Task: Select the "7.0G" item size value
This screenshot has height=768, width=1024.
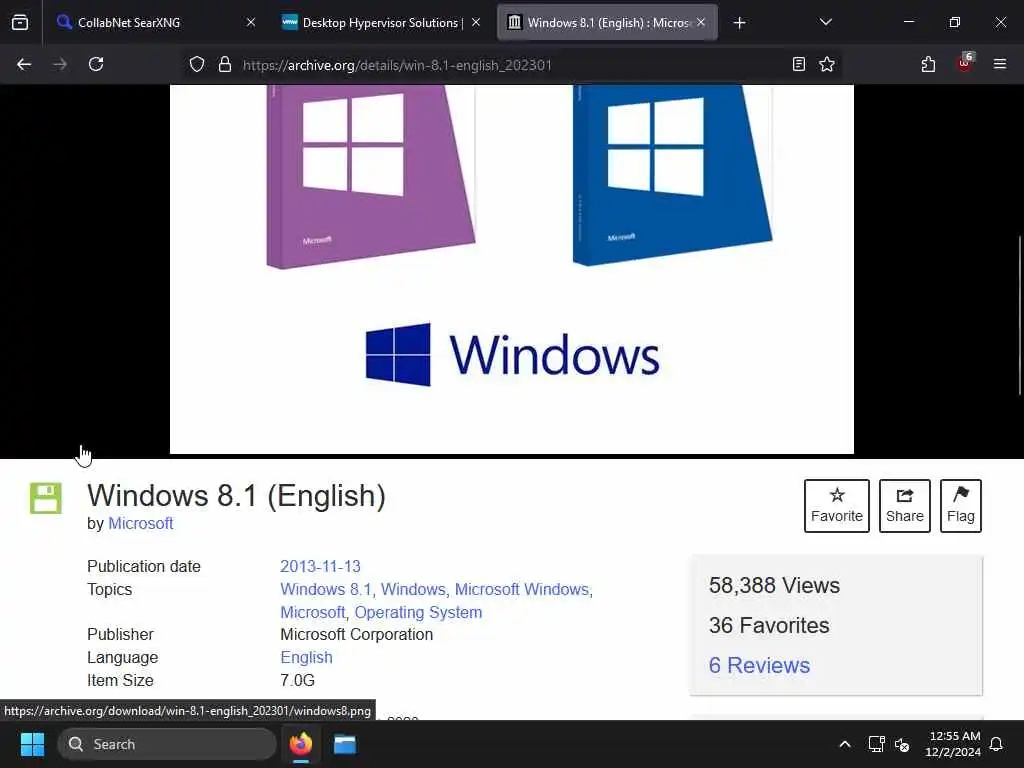Action: pyautogui.click(x=297, y=680)
